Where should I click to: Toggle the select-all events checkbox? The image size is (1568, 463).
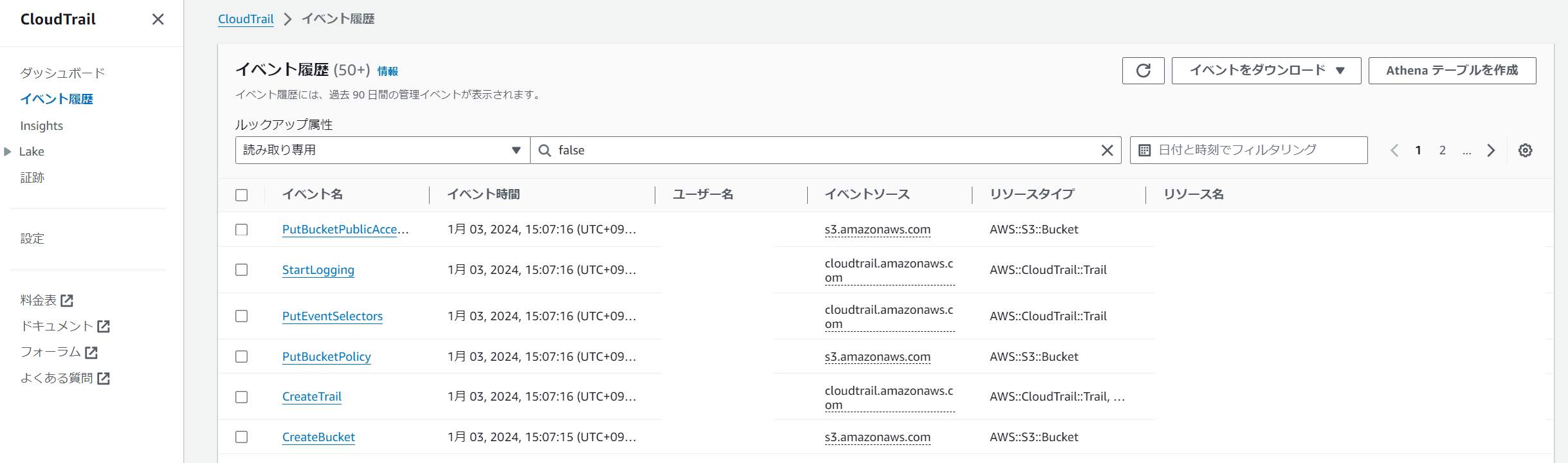[x=242, y=195]
